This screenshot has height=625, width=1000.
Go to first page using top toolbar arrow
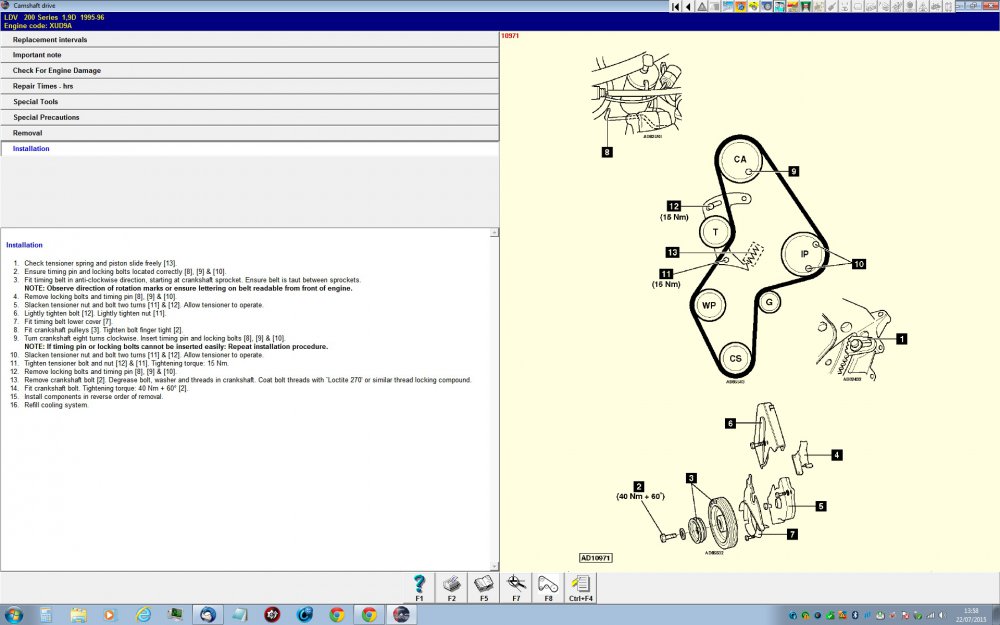pyautogui.click(x=676, y=7)
